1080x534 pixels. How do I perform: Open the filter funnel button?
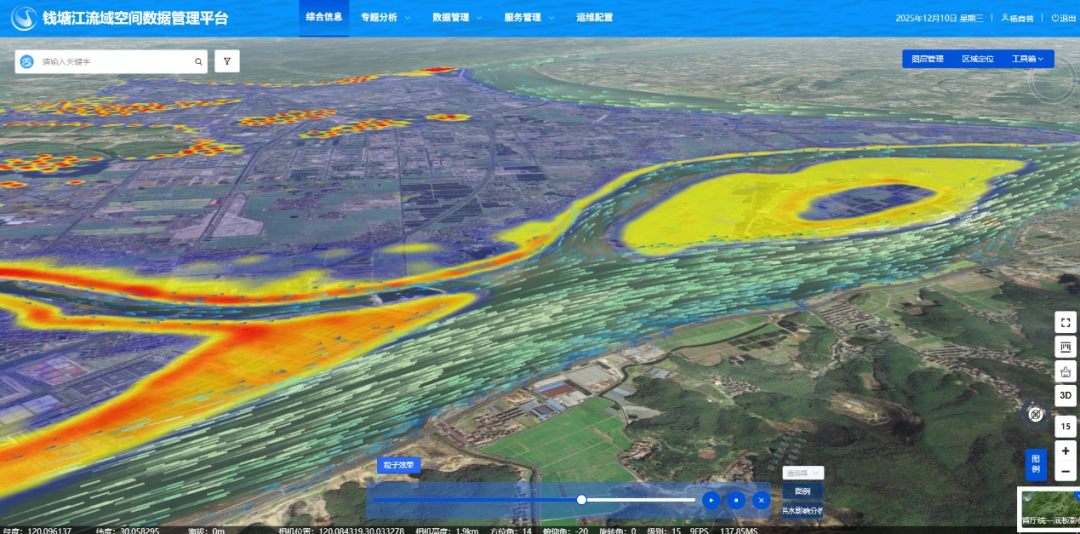pos(227,61)
